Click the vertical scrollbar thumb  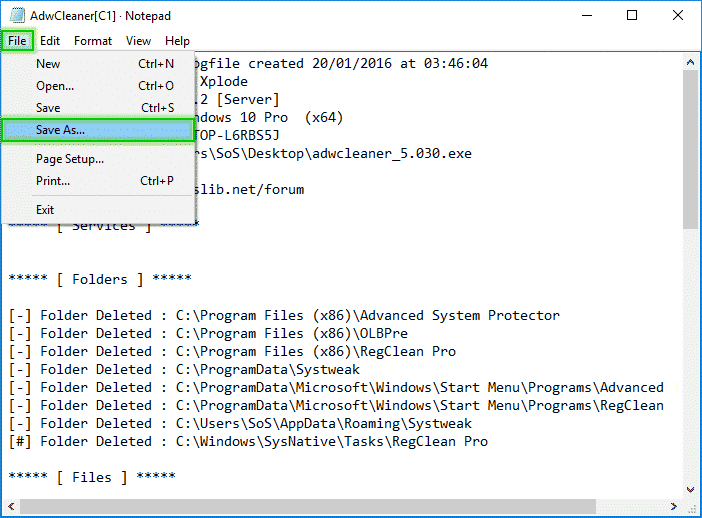tap(691, 150)
